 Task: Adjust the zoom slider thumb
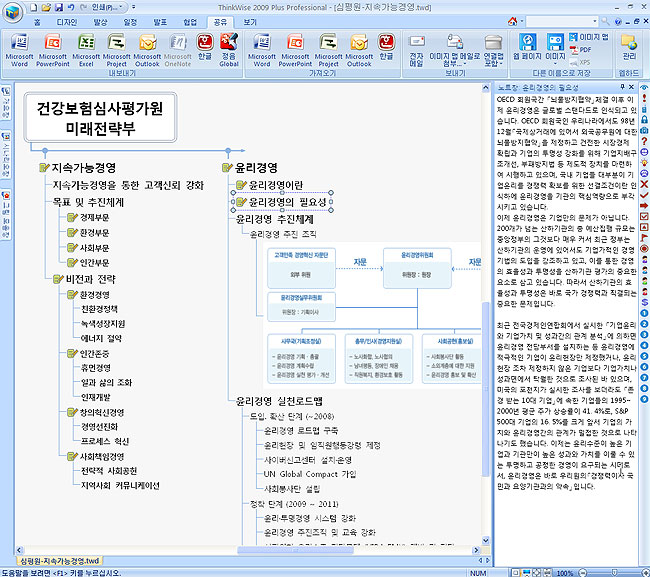614,572
